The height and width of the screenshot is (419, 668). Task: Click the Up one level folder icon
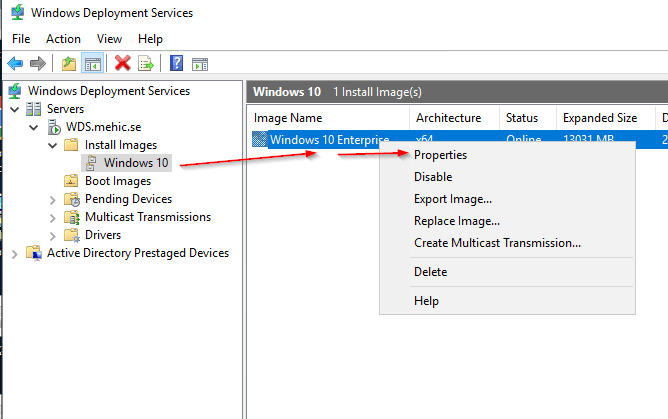[x=69, y=63]
